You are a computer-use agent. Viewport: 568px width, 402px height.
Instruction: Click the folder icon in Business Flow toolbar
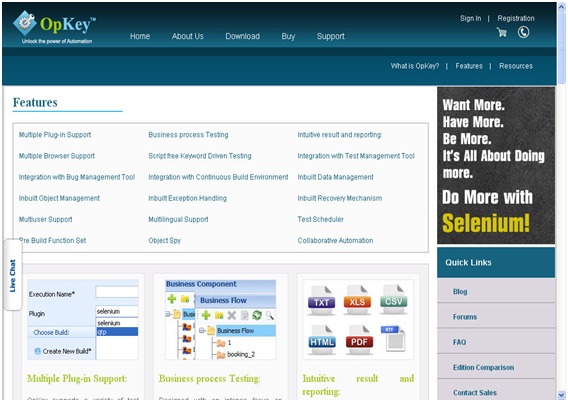219,315
